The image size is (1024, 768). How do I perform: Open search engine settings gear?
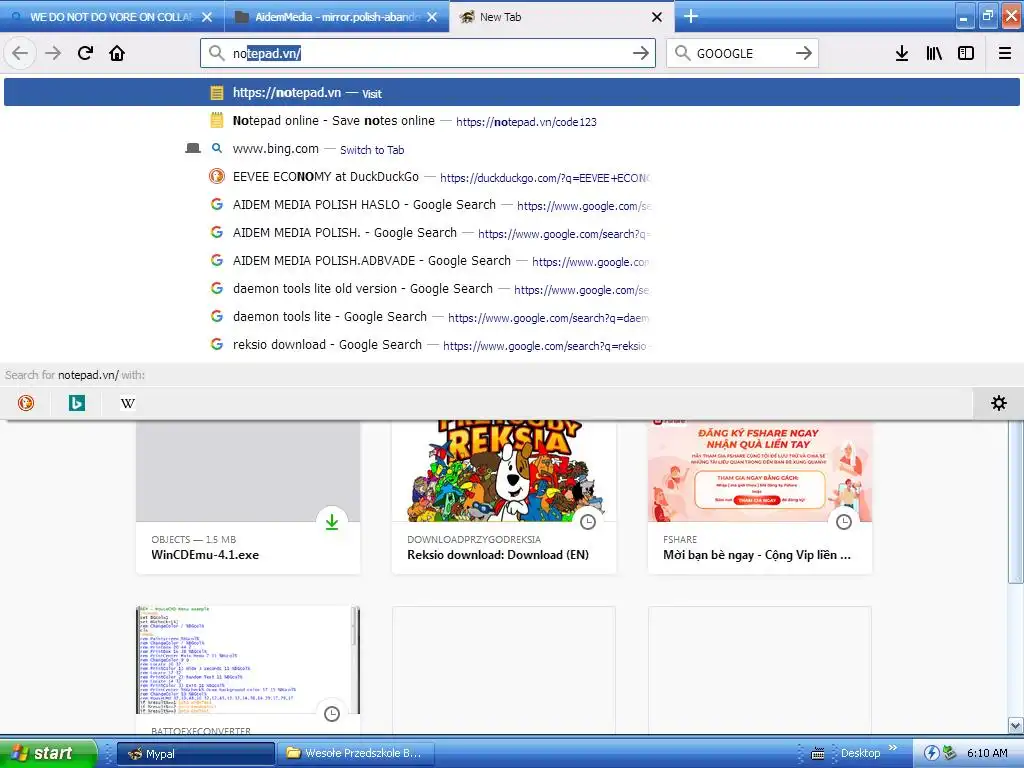click(x=999, y=403)
